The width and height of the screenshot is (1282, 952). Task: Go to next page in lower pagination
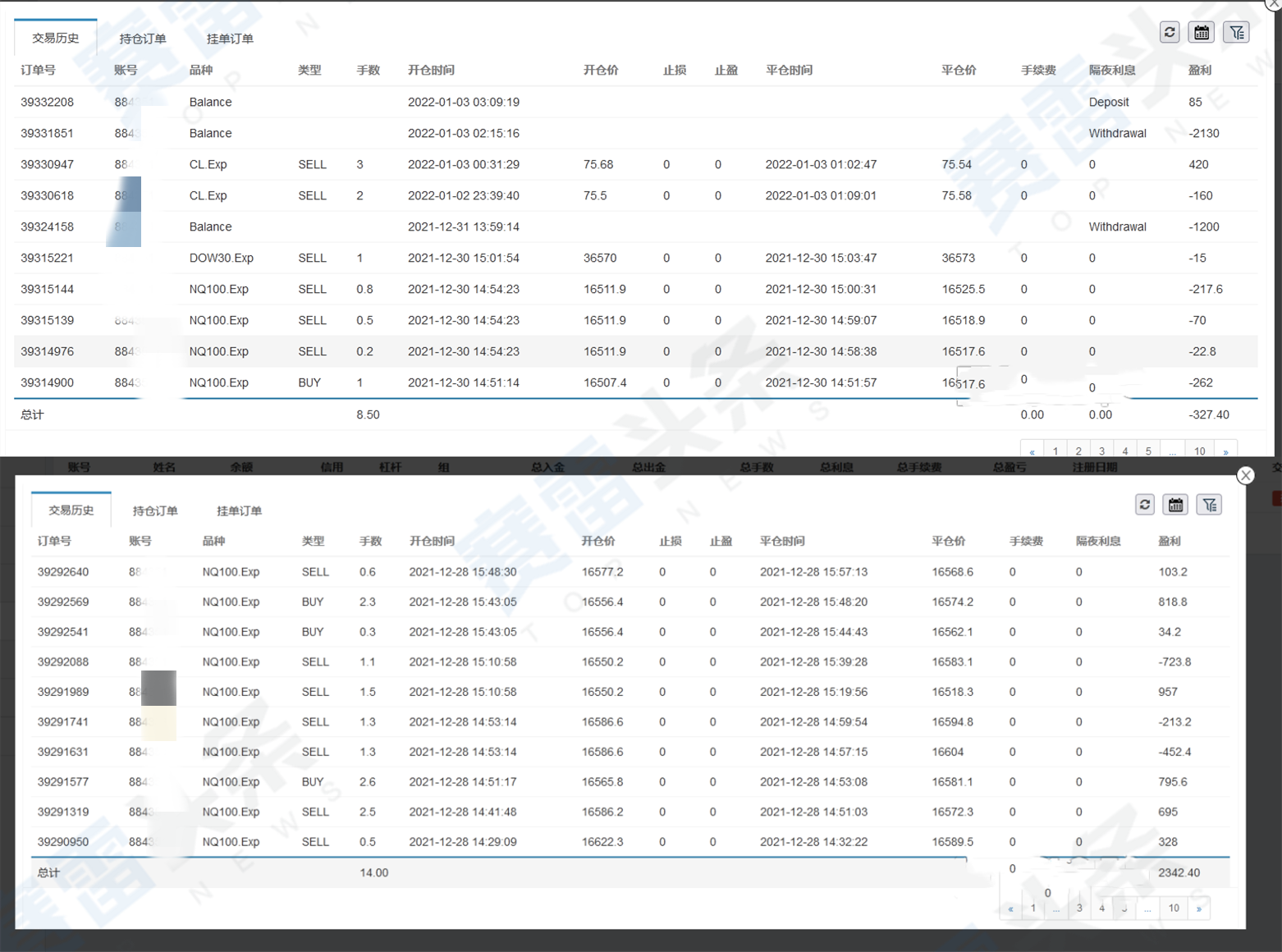point(1199,908)
